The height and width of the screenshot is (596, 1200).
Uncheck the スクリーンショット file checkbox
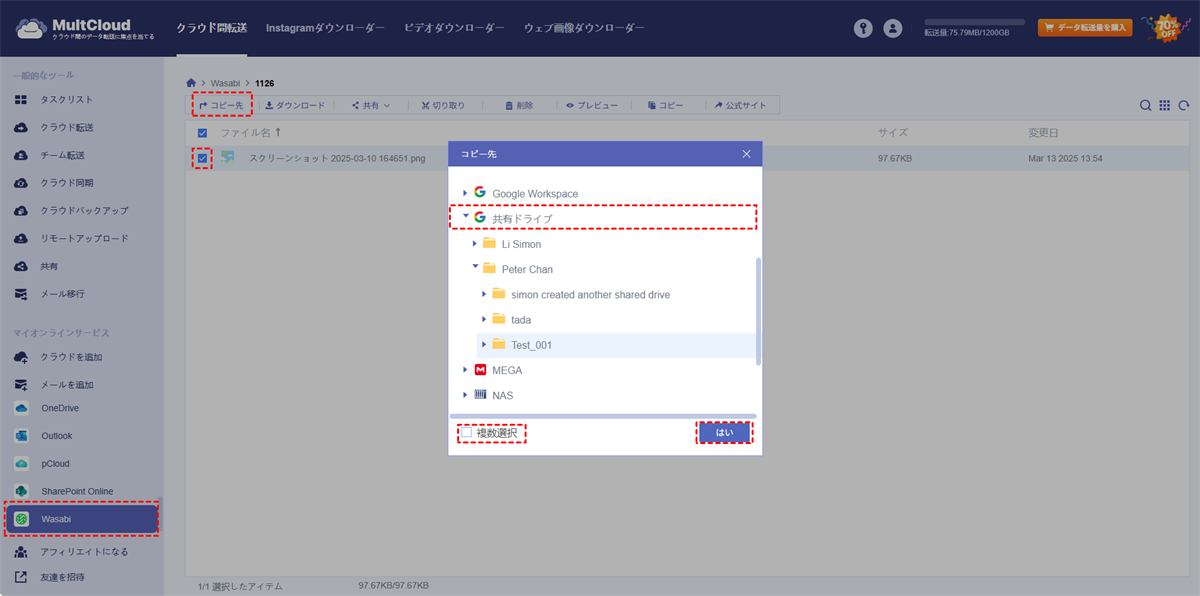click(203, 158)
